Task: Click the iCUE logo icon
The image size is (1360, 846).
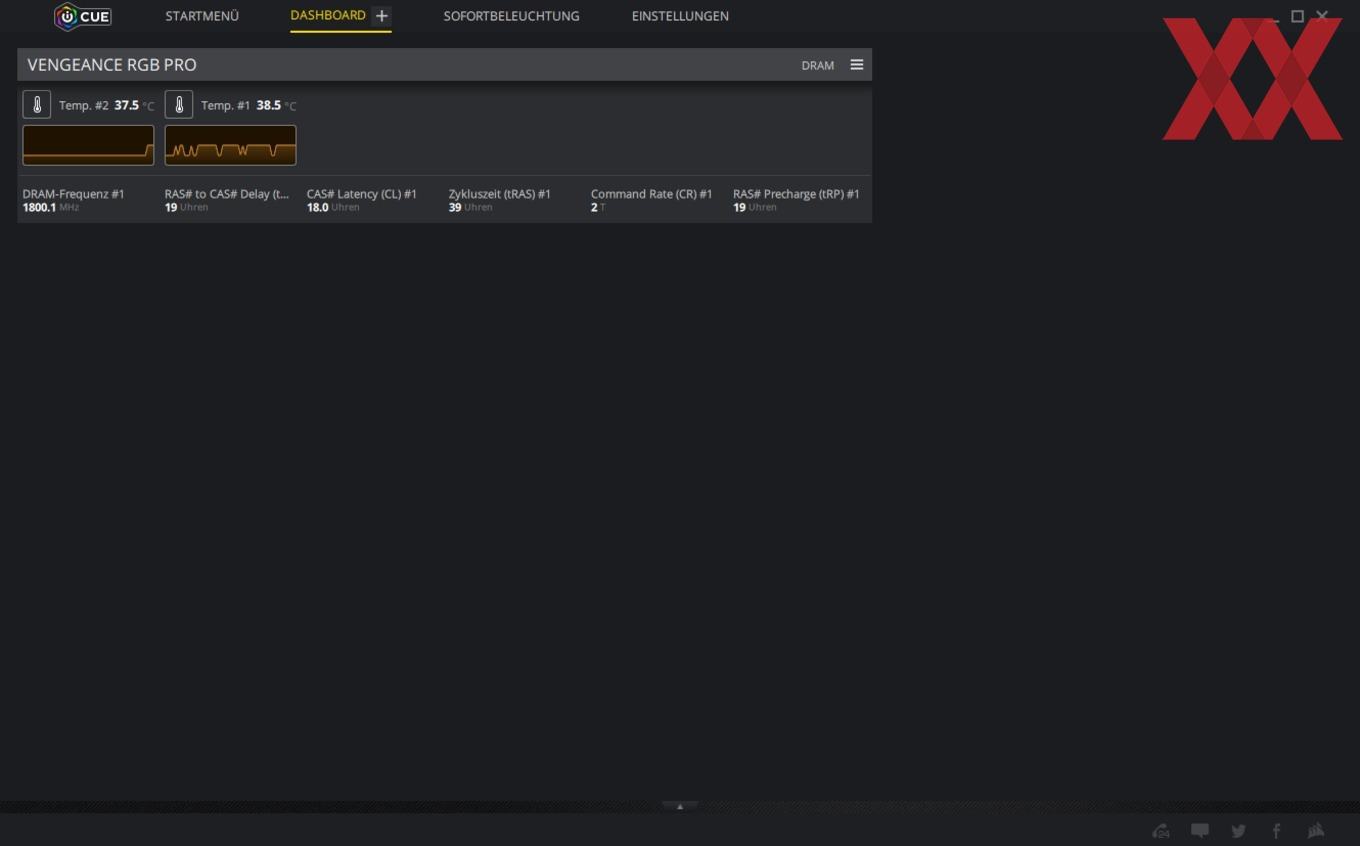Action: [x=83, y=16]
